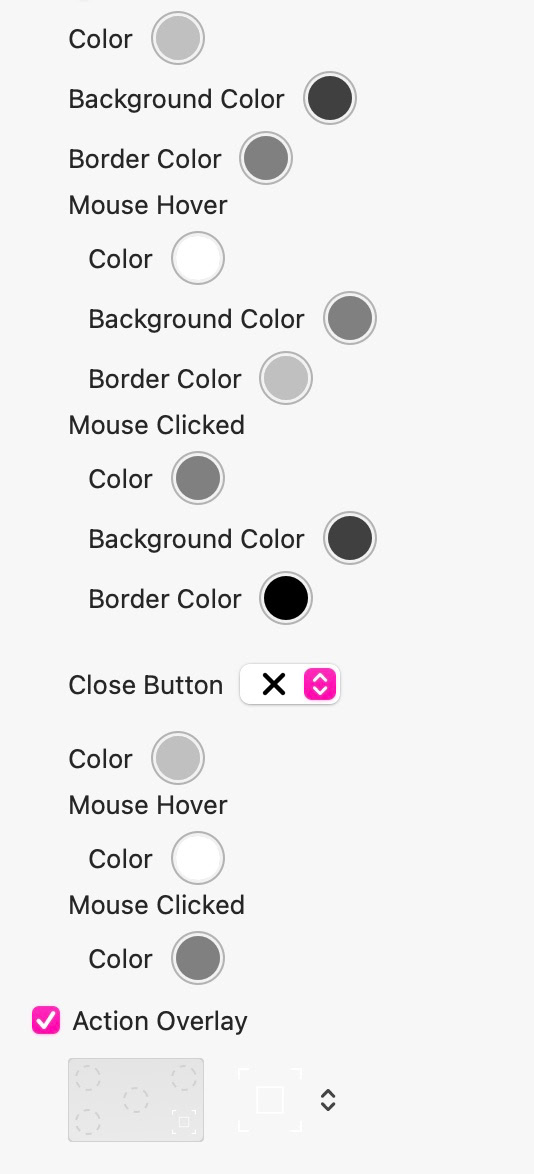Image resolution: width=534 pixels, height=1174 pixels.
Task: Open Mouse Hover Background Color swatch
Action: pos(350,318)
